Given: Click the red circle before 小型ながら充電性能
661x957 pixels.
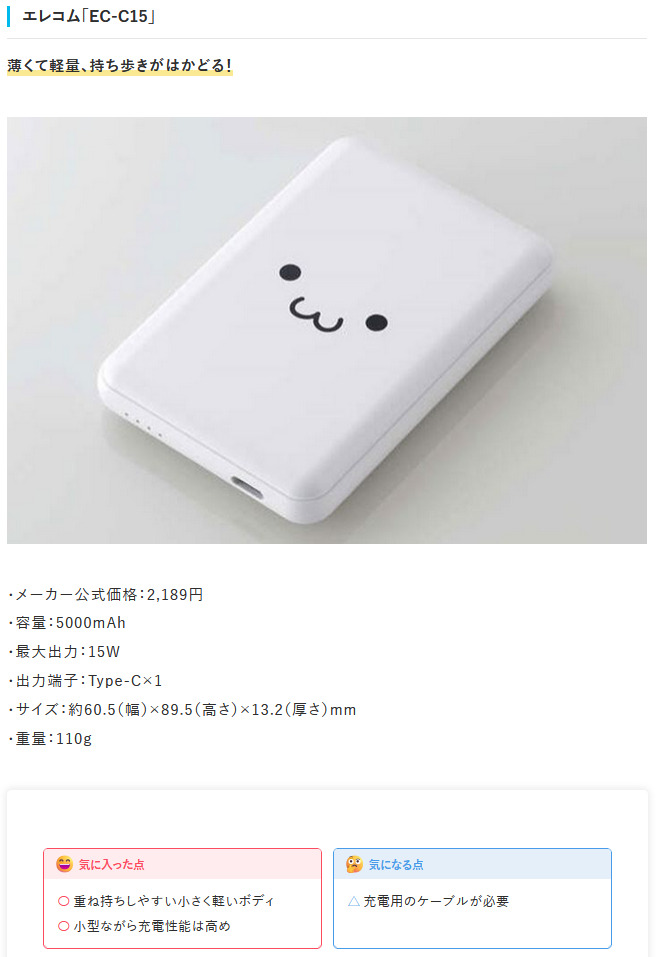Looking at the screenshot, I should 63,926.
